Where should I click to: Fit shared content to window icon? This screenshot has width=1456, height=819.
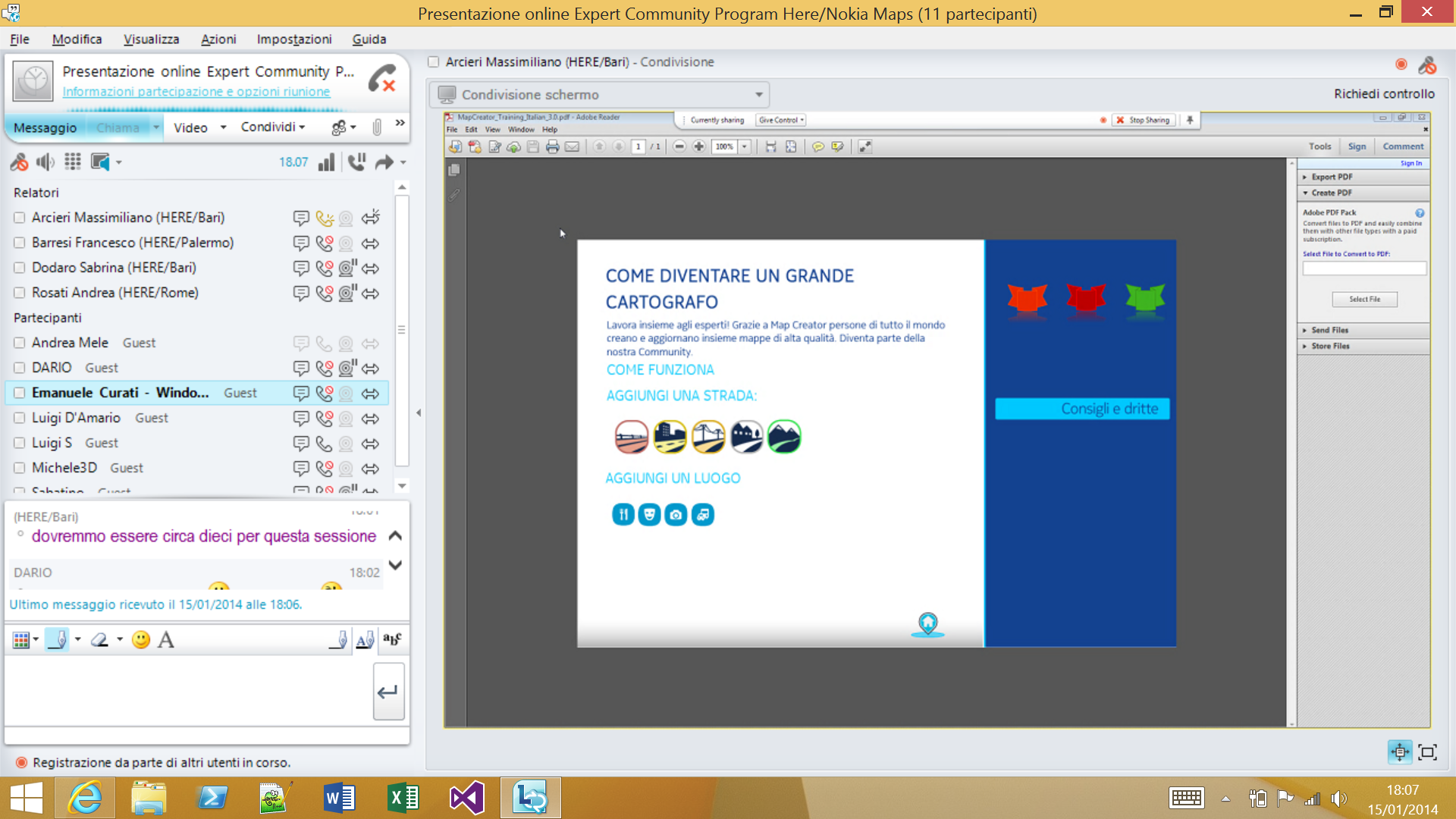tap(1400, 752)
